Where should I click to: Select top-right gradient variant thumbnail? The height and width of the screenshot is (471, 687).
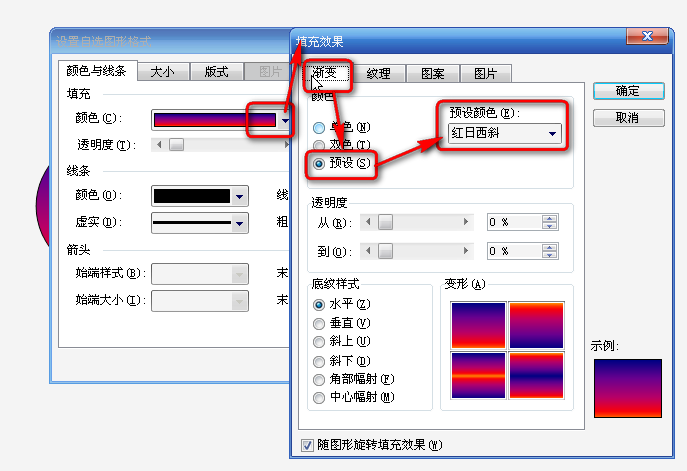pyautogui.click(x=537, y=324)
